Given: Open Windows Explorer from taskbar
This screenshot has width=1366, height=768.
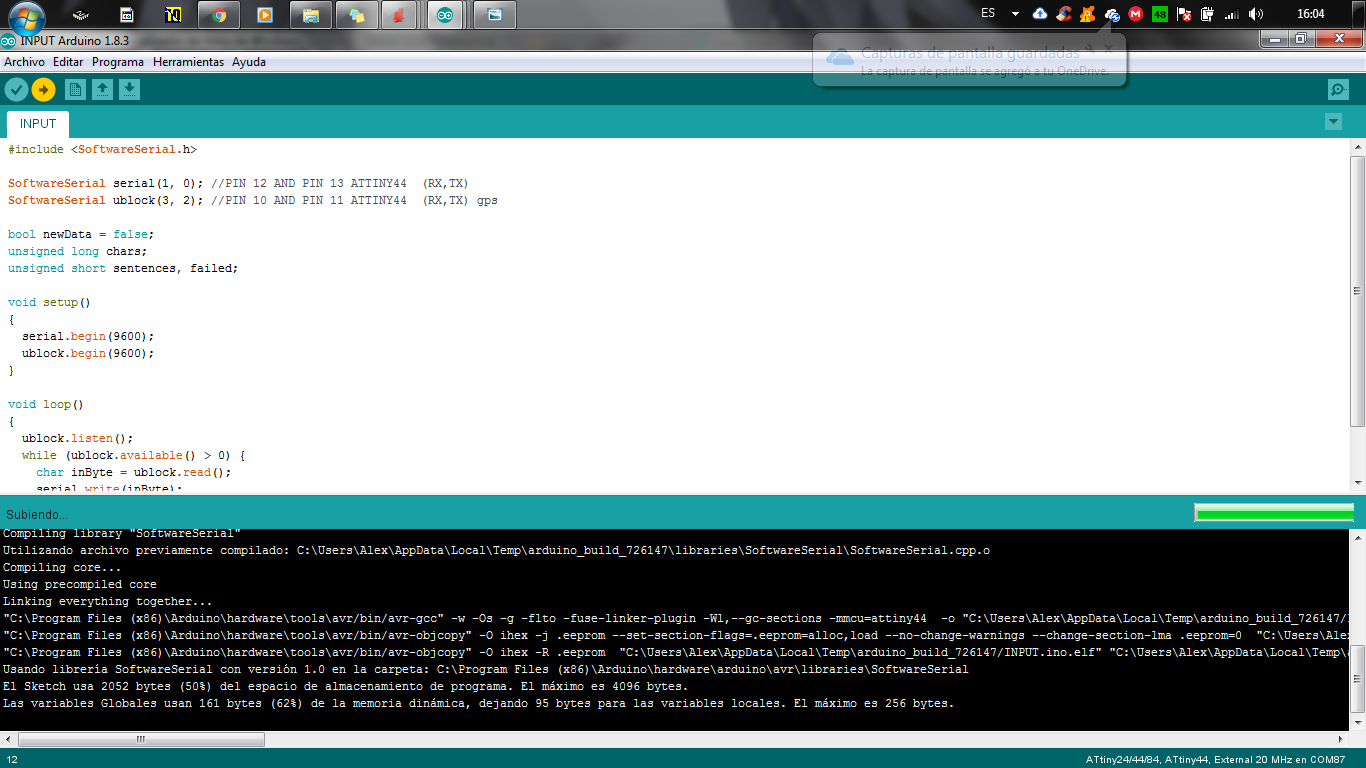Looking at the screenshot, I should tap(311, 15).
